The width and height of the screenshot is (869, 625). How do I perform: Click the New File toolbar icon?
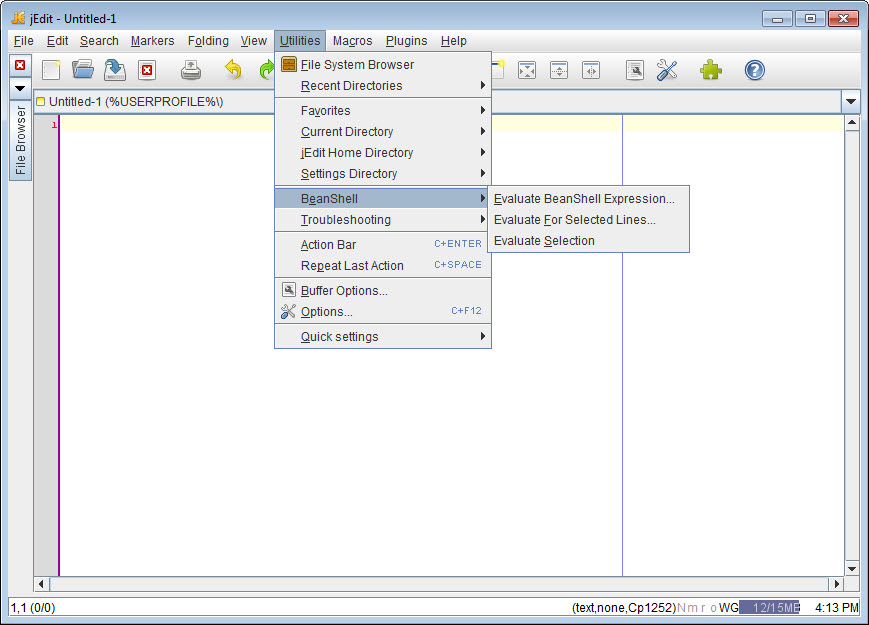(x=51, y=70)
